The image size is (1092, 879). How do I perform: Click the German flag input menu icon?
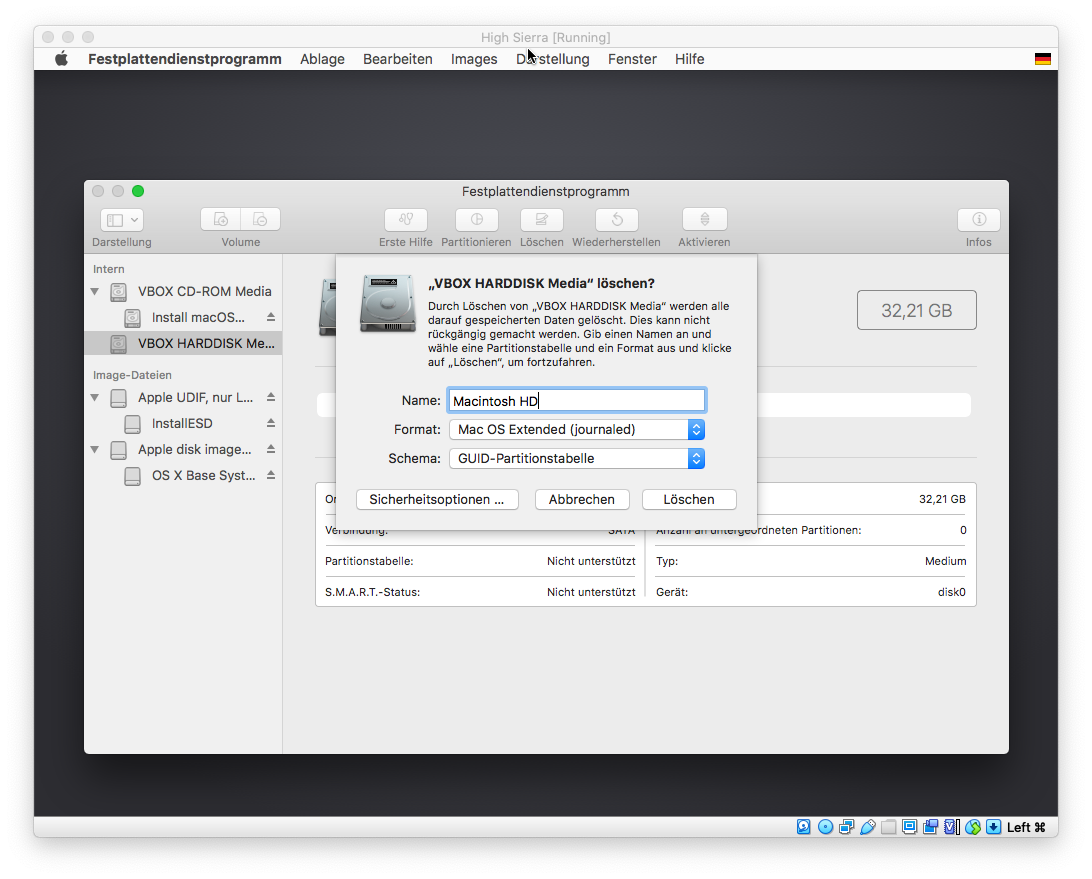pos(1043,59)
